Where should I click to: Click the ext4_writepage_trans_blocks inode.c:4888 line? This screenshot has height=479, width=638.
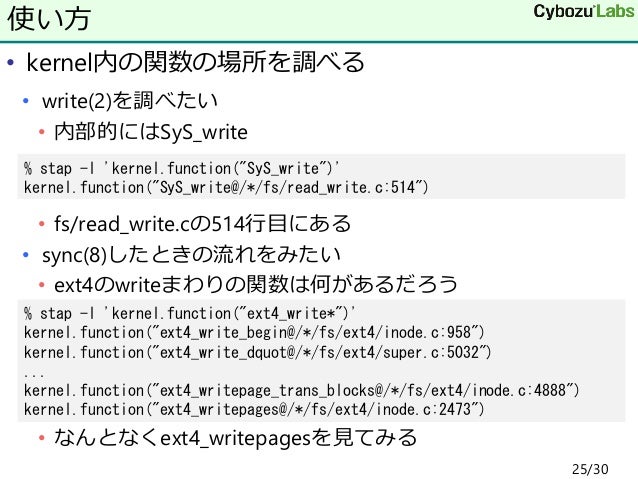pos(302,390)
